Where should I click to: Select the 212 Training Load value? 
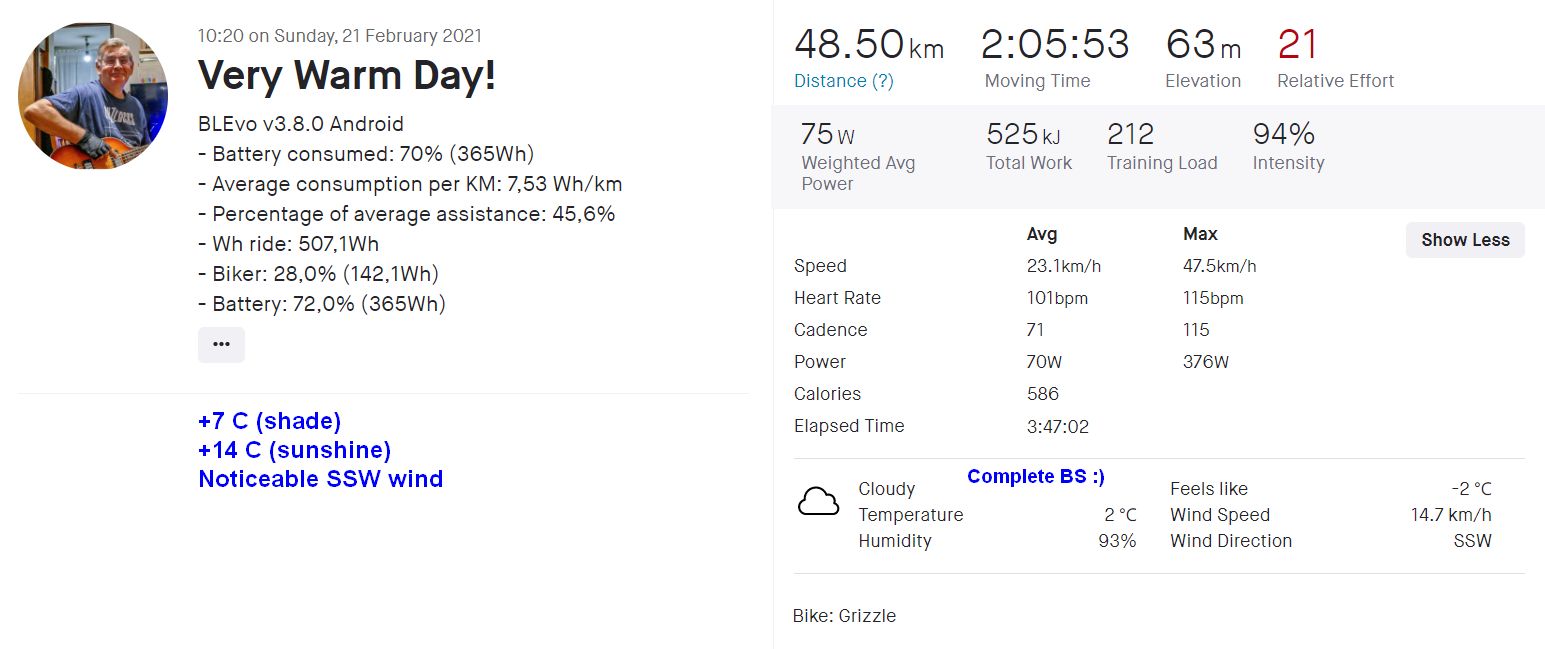click(x=1130, y=134)
